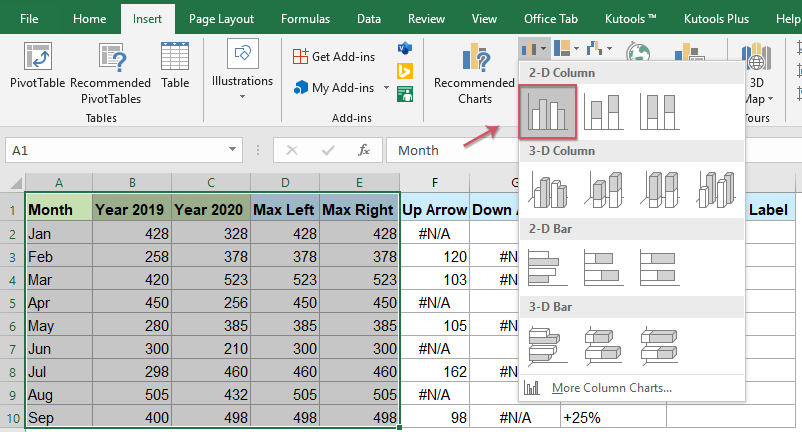Image resolution: width=802 pixels, height=432 pixels.
Task: Click More Column Charts link
Action: pos(610,388)
